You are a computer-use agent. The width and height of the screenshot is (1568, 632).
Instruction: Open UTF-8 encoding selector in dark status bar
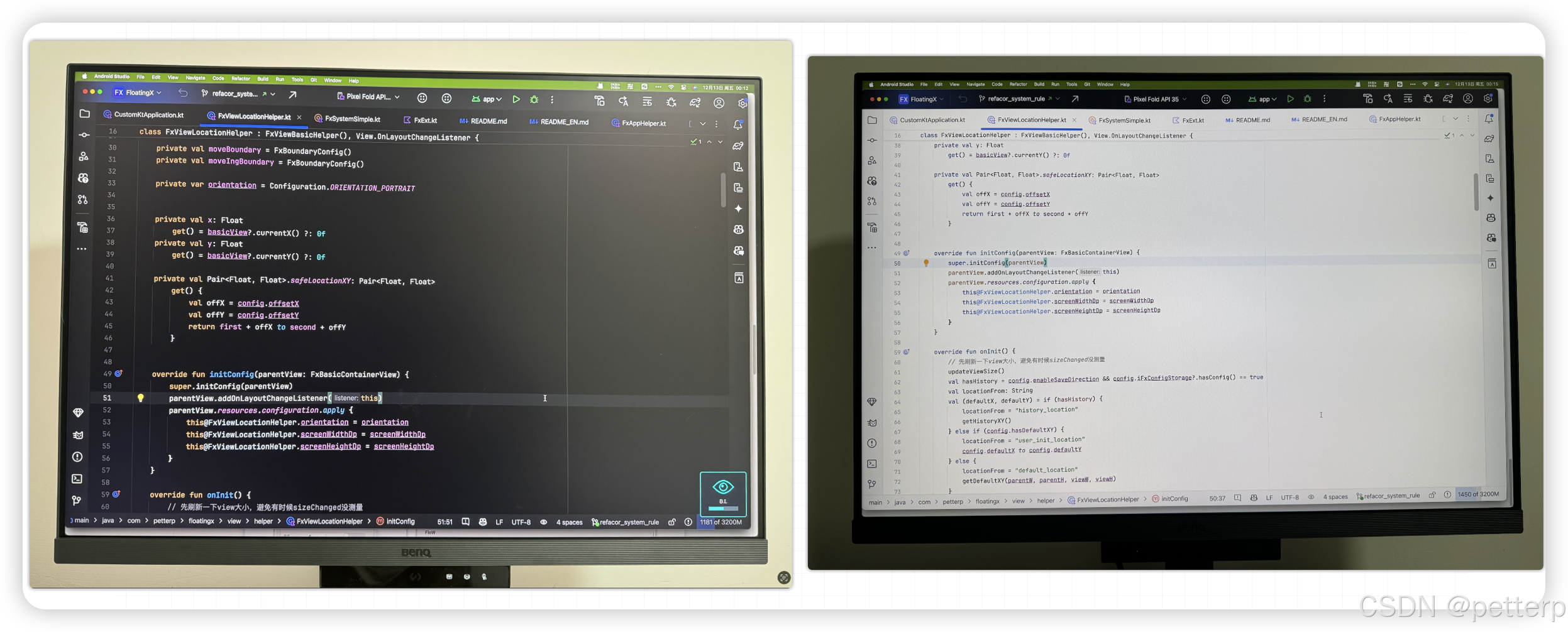click(521, 522)
